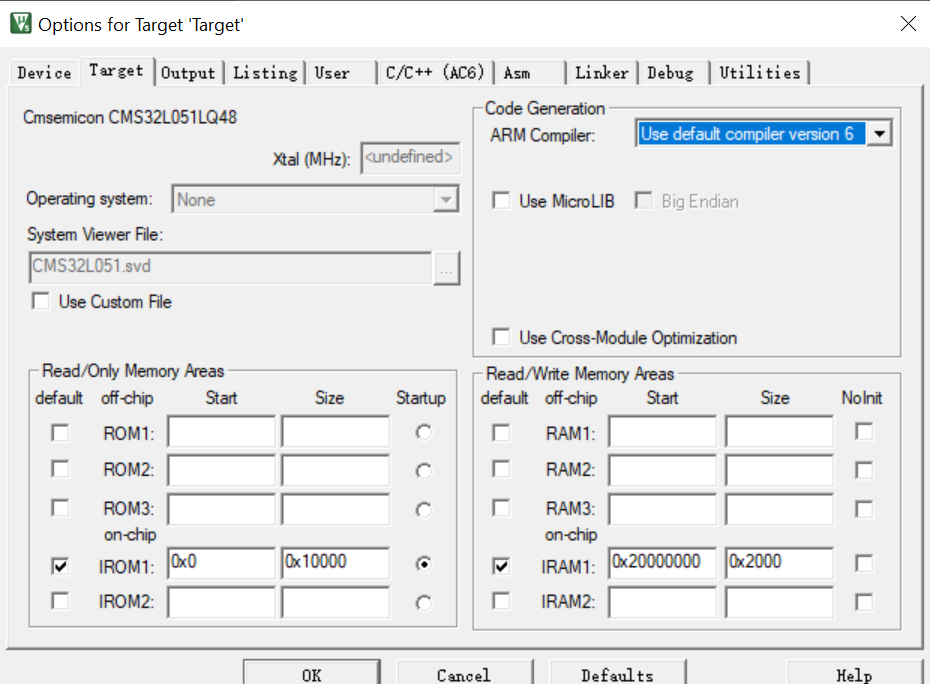This screenshot has height=684, width=930.
Task: Select ROM2 Startup radio button
Action: [x=423, y=471]
